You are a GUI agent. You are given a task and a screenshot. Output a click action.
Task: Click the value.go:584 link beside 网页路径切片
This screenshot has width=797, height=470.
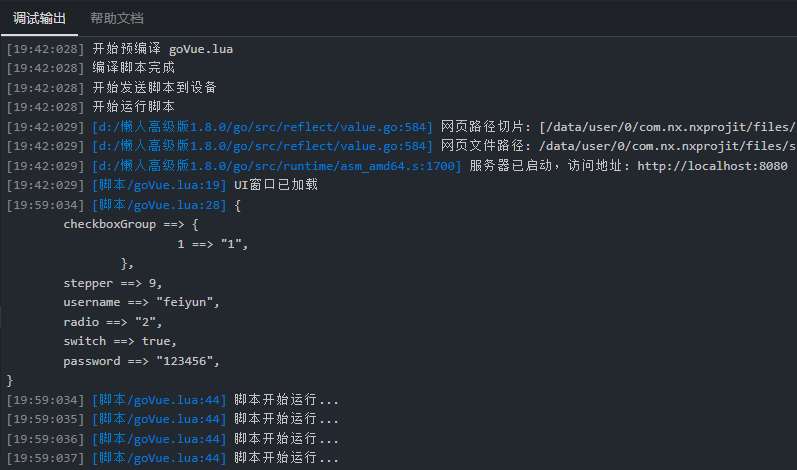pyautogui.click(x=264, y=127)
